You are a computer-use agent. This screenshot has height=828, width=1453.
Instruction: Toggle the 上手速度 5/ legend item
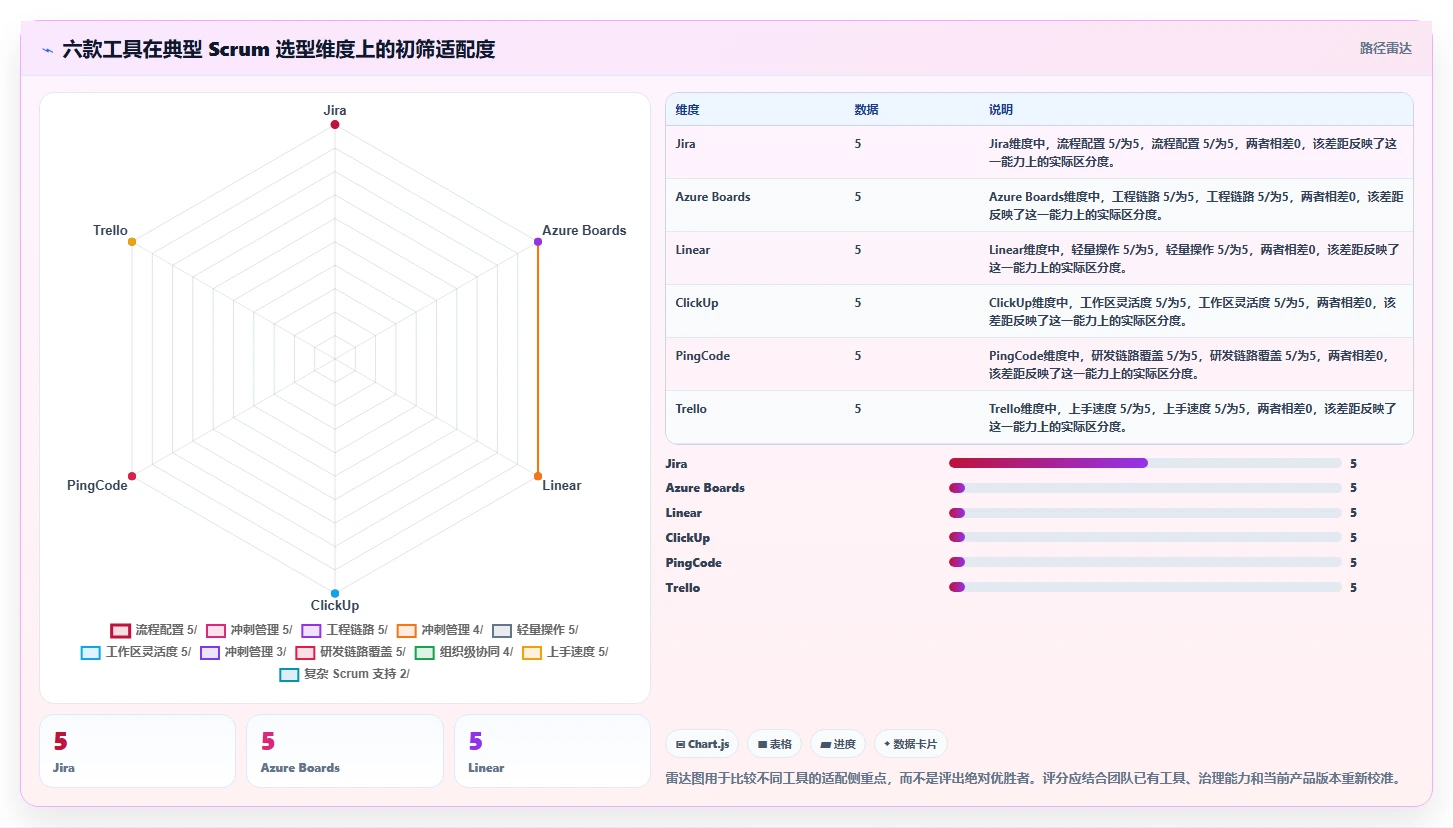pyautogui.click(x=565, y=652)
